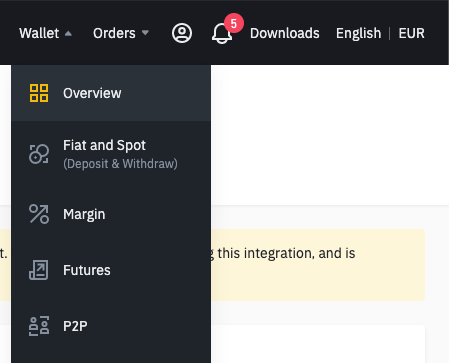Expand the Orders dropdown menu
Screen dimensions: 449x363
[121, 33]
